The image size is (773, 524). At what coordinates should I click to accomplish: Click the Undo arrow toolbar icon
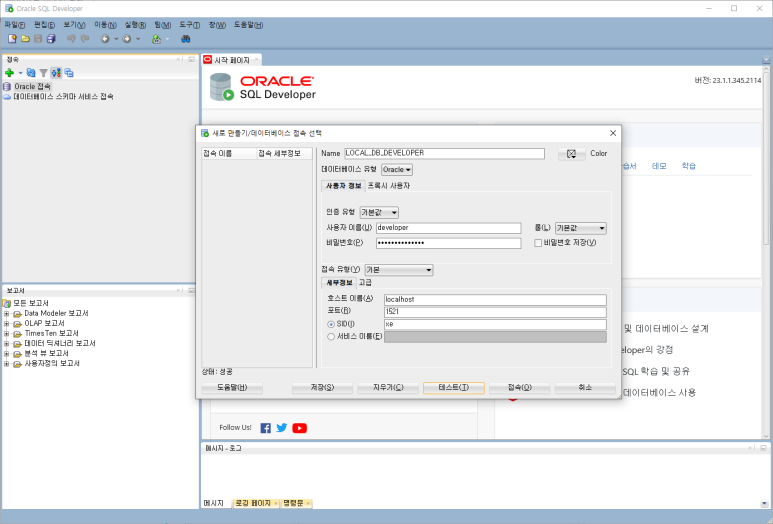coord(71,38)
